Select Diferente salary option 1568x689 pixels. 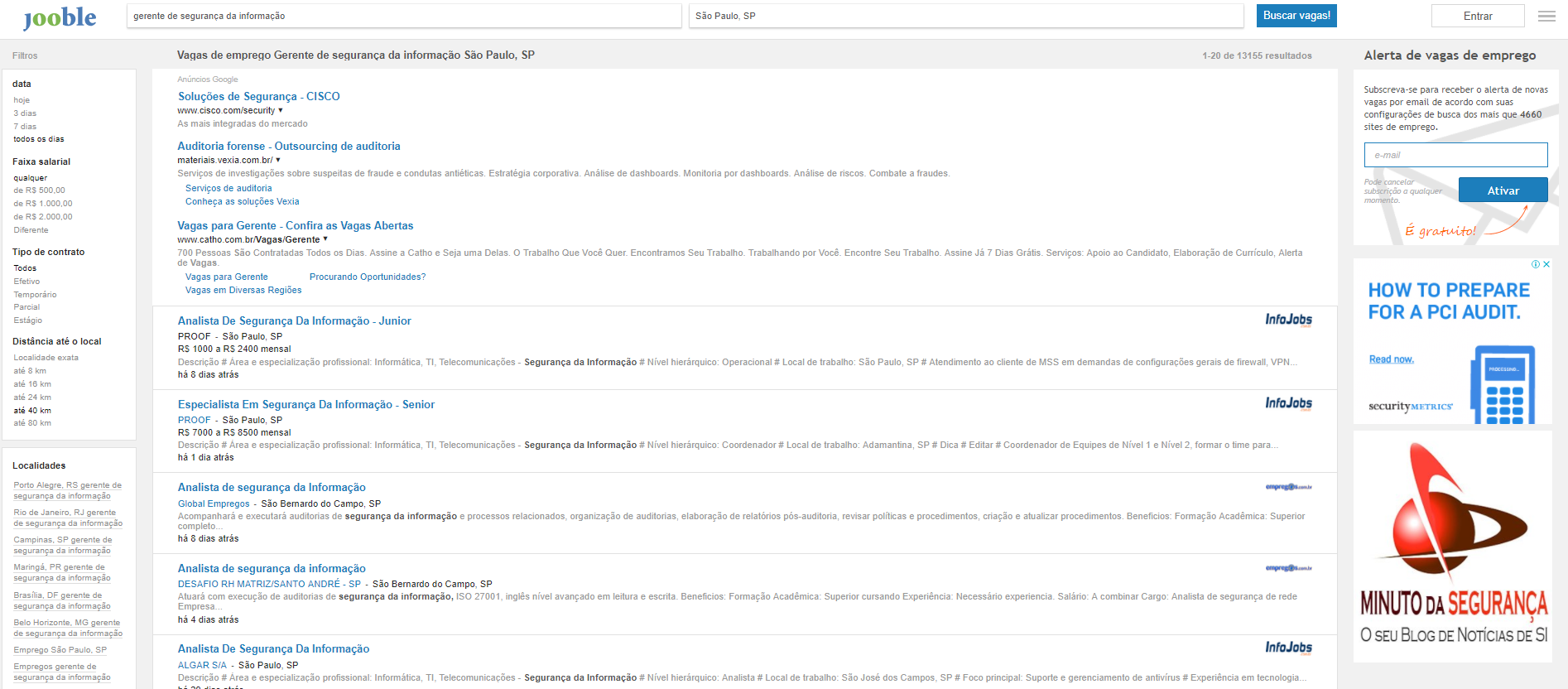coord(31,230)
